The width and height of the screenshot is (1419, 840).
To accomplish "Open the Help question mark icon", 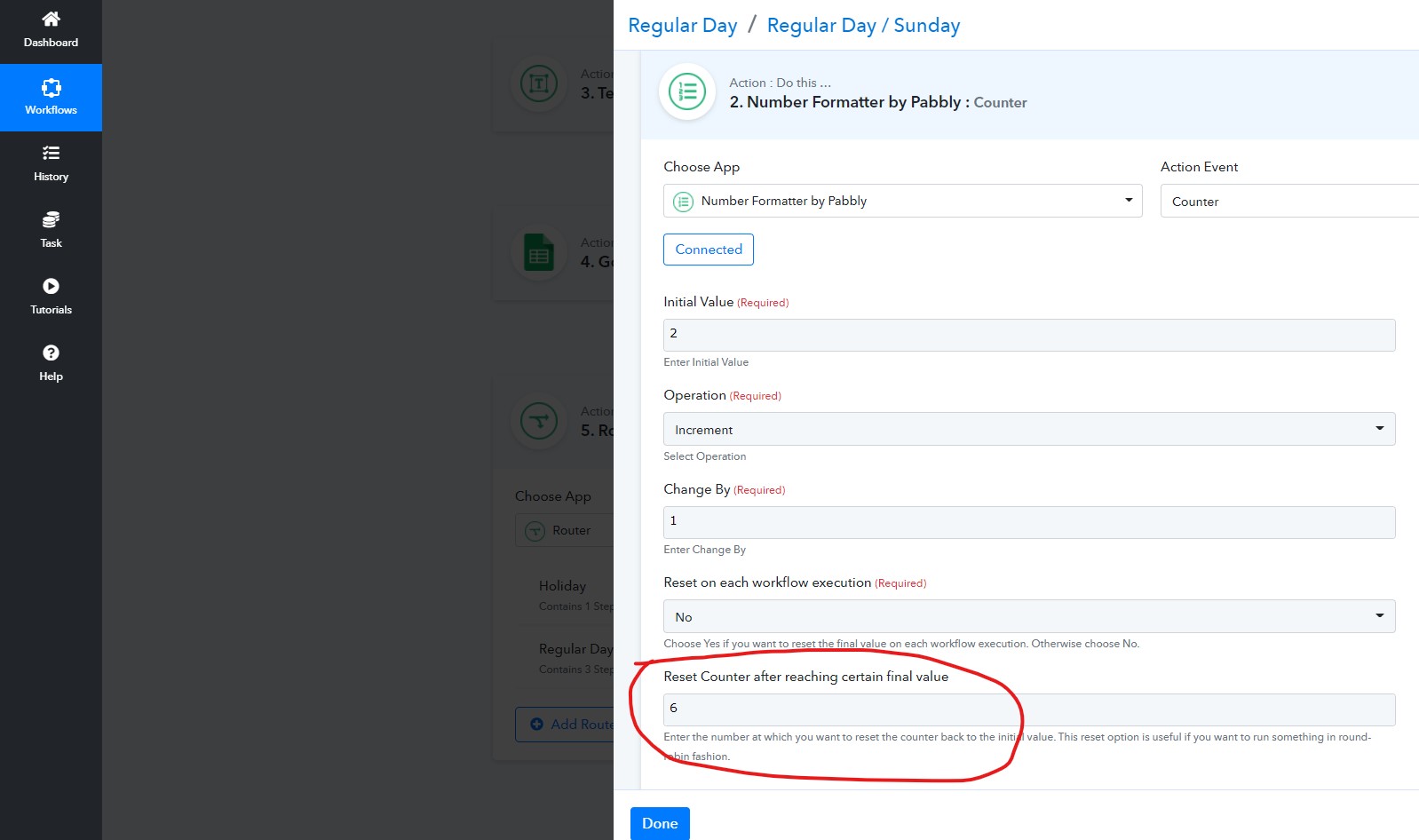I will point(51,353).
